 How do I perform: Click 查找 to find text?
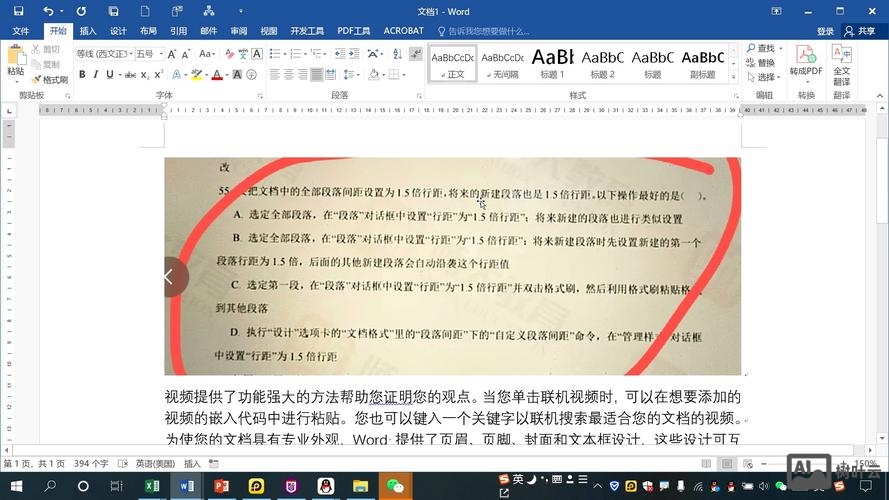(765, 48)
